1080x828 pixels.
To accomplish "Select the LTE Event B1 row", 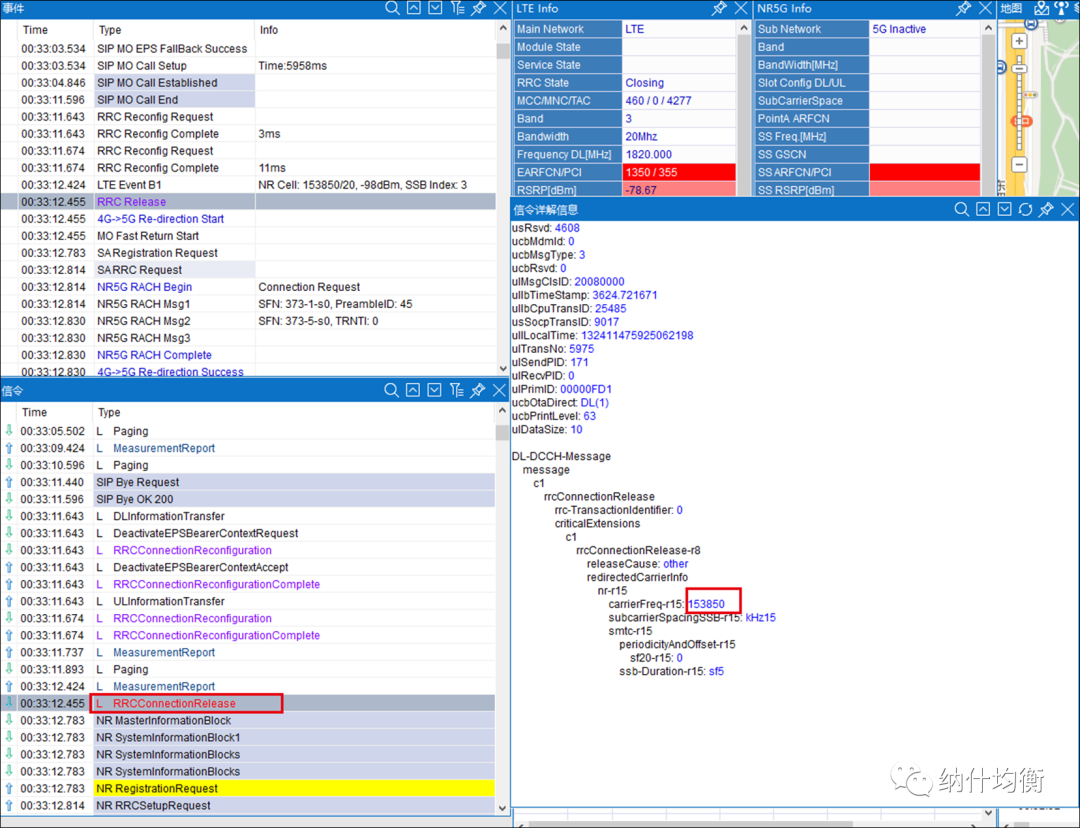I will [248, 185].
